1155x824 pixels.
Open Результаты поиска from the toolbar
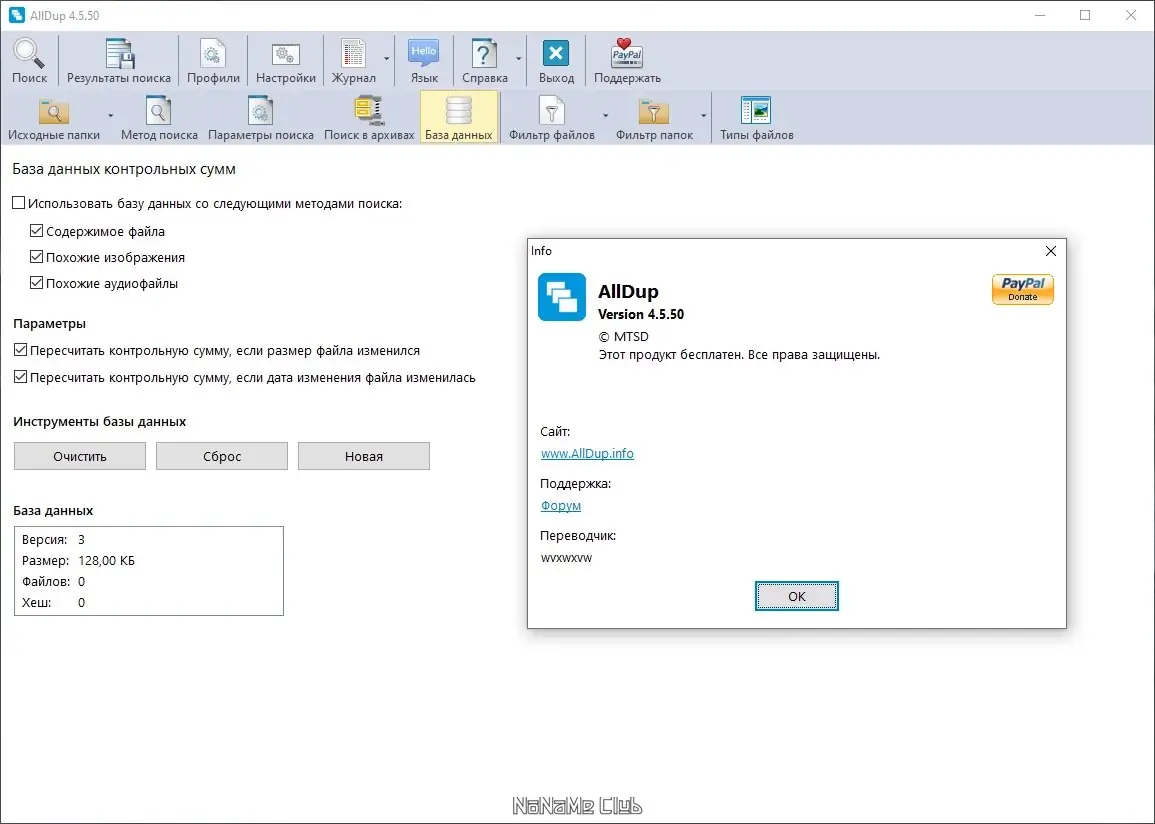pyautogui.click(x=119, y=60)
